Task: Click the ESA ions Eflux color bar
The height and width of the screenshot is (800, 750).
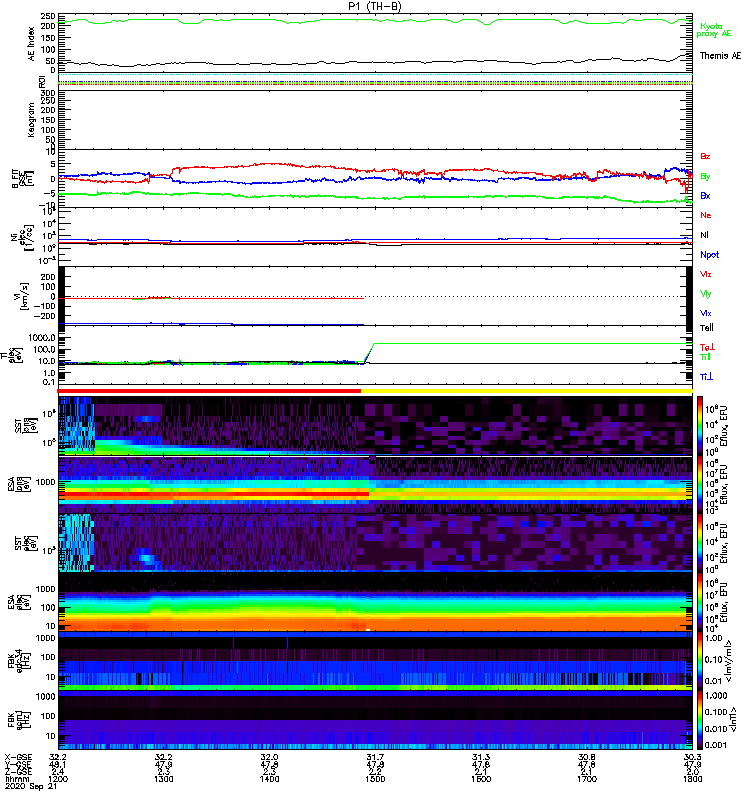Action: pos(700,484)
